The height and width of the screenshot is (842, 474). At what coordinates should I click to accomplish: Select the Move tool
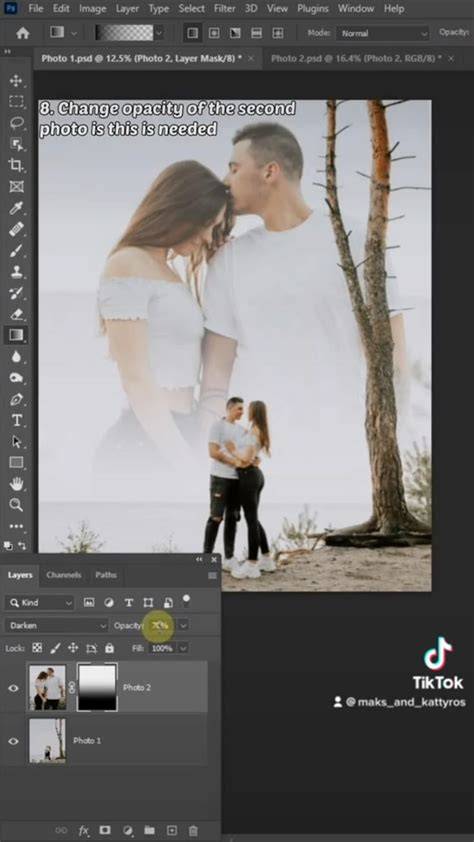(16, 81)
